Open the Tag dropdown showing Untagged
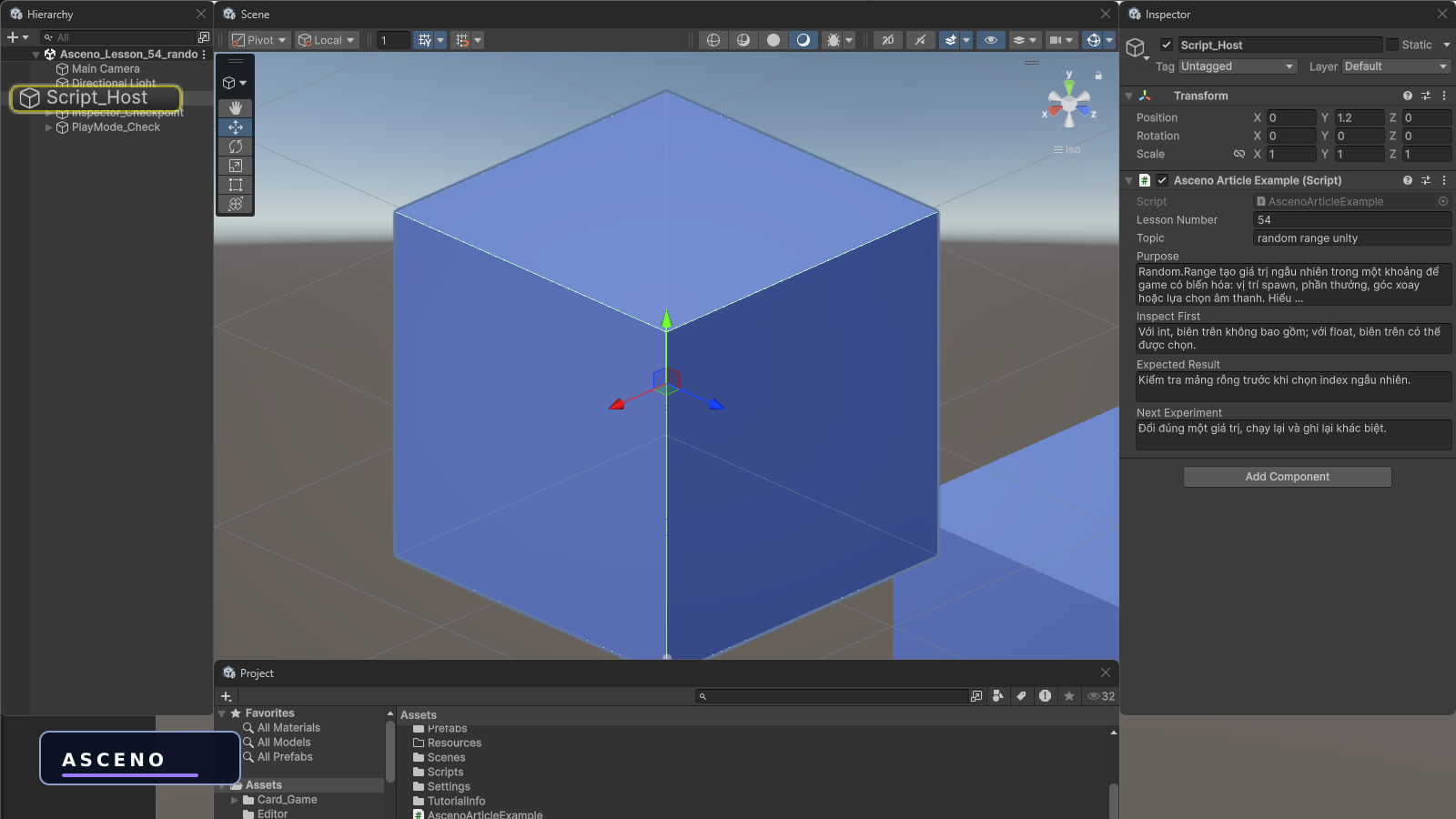The height and width of the screenshot is (819, 1456). 1237,66
